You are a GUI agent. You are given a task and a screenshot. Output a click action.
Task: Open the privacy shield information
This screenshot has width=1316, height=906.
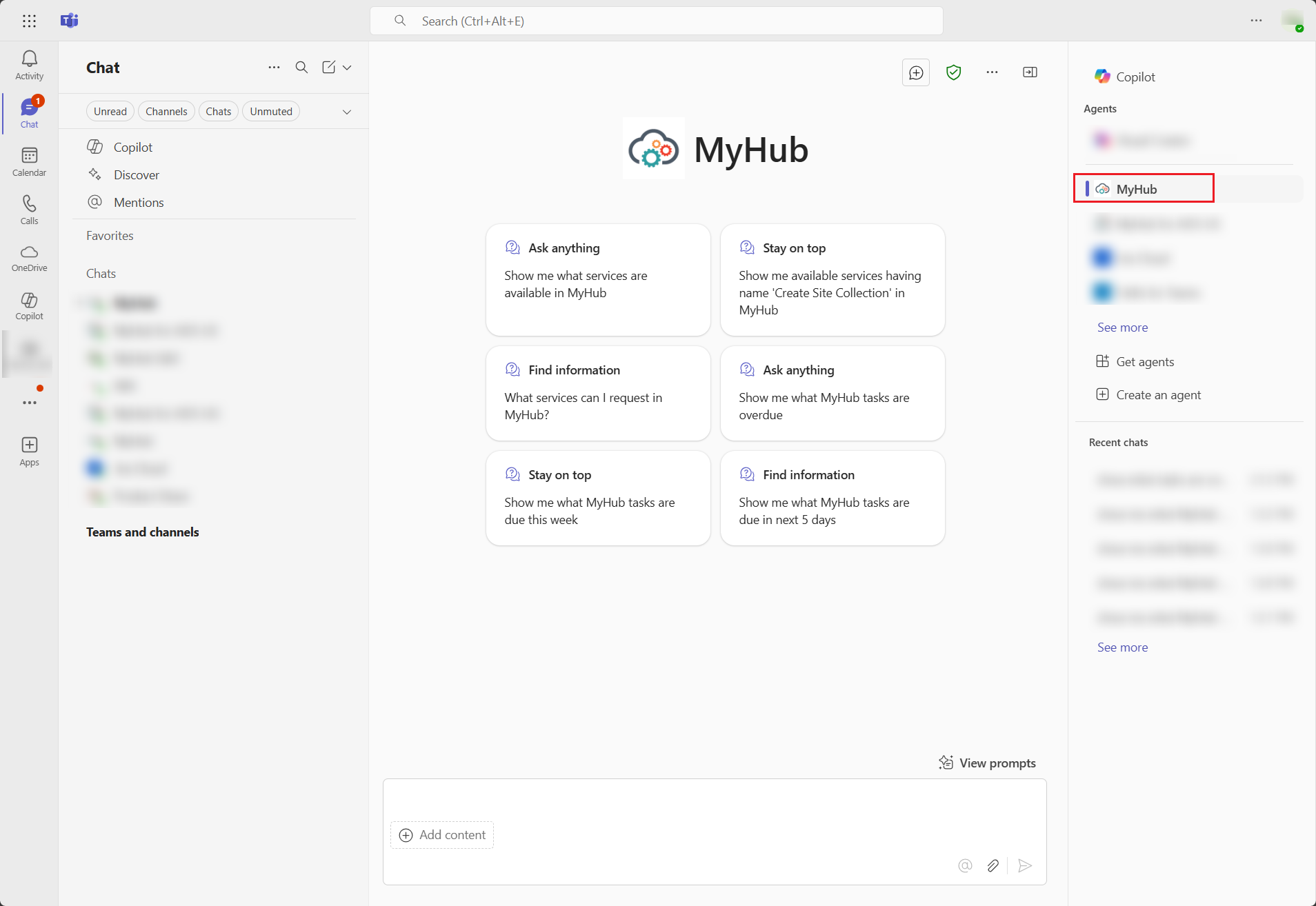pyautogui.click(x=954, y=72)
